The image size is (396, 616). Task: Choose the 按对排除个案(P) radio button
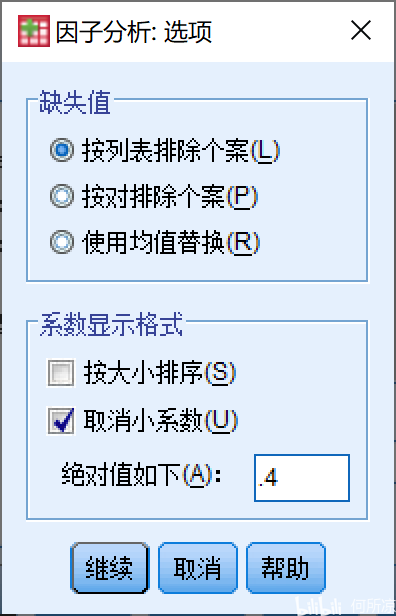[x=62, y=196]
